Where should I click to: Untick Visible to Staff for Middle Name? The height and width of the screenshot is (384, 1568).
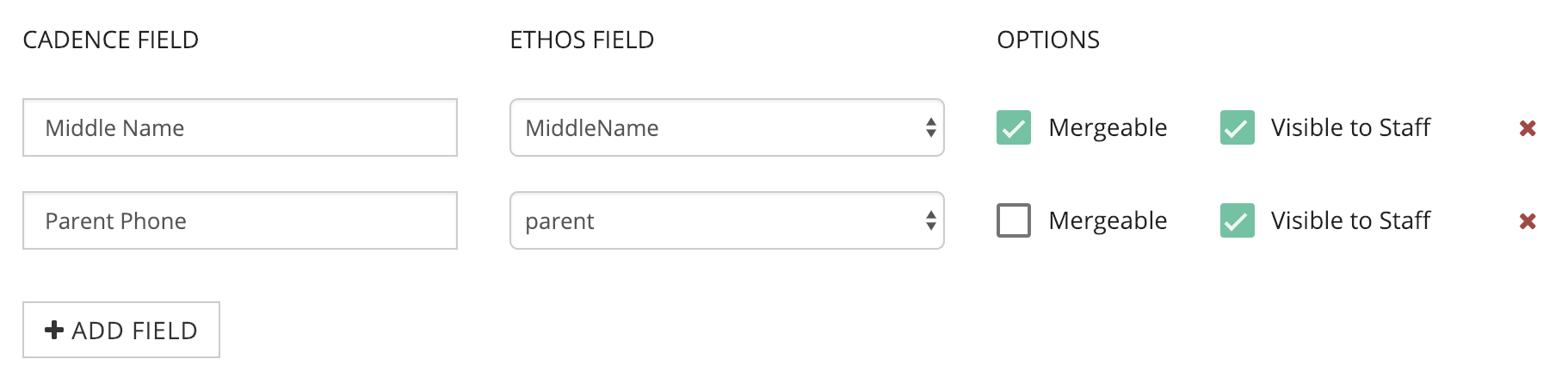(x=1237, y=127)
